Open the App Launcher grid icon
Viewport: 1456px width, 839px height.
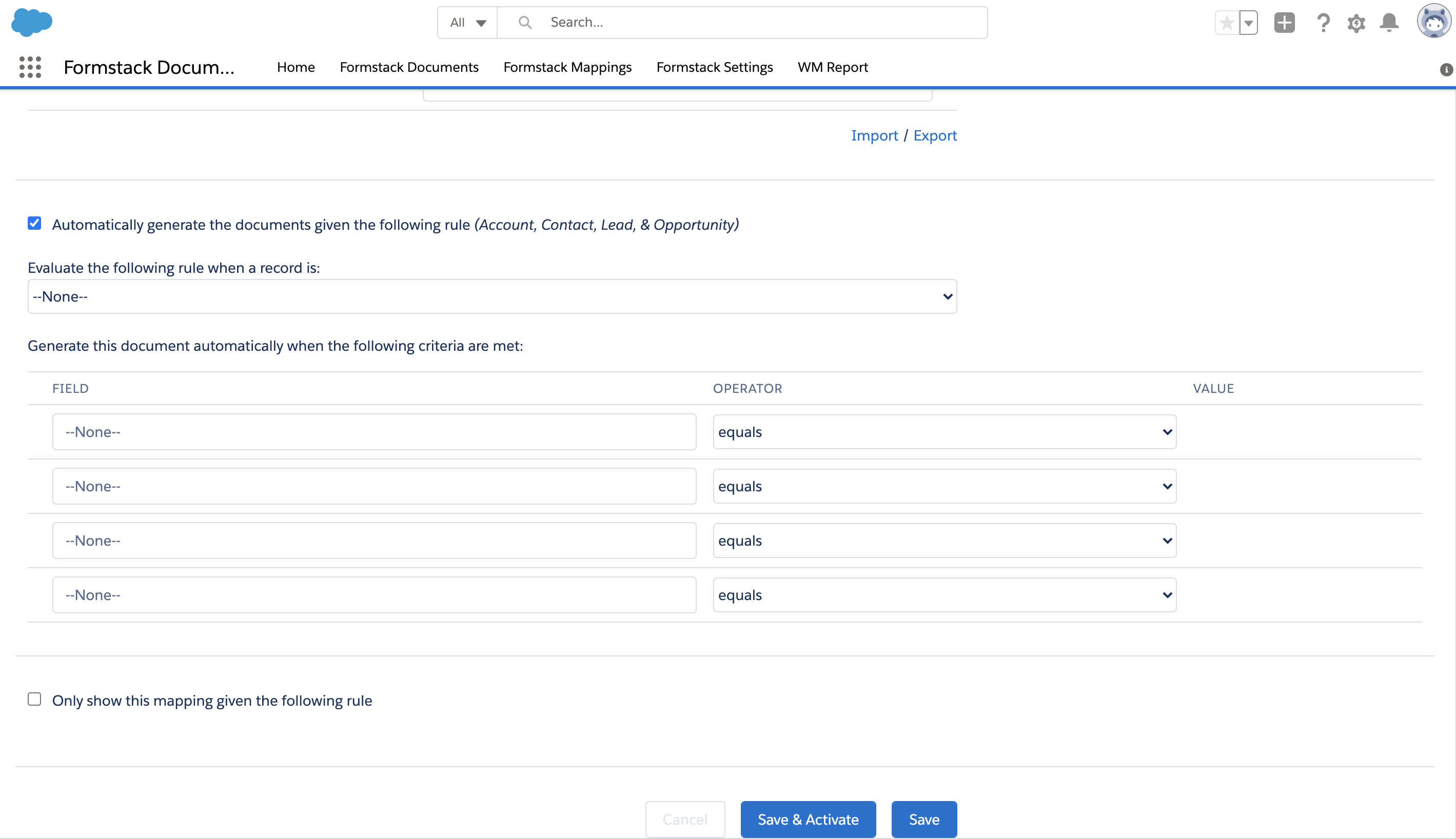(x=30, y=67)
